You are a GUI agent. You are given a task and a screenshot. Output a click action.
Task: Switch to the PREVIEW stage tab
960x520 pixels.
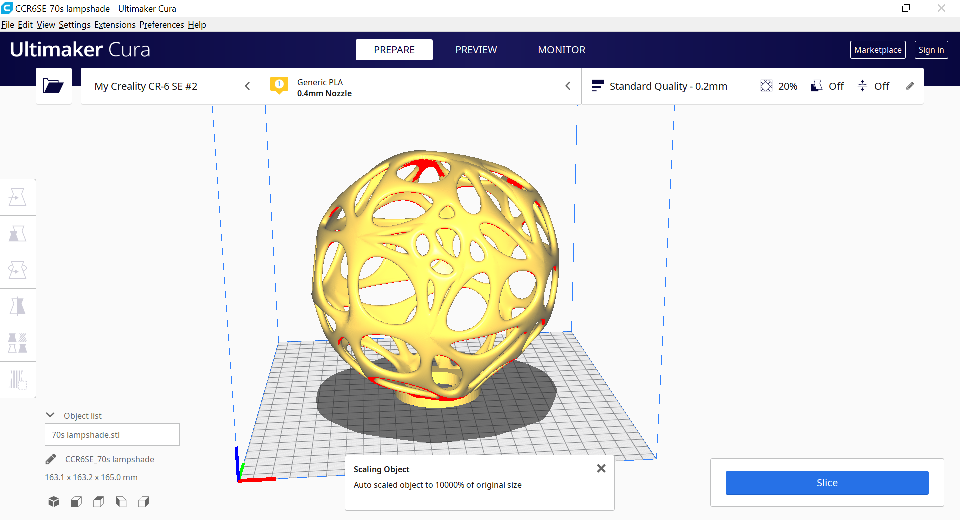(x=476, y=50)
